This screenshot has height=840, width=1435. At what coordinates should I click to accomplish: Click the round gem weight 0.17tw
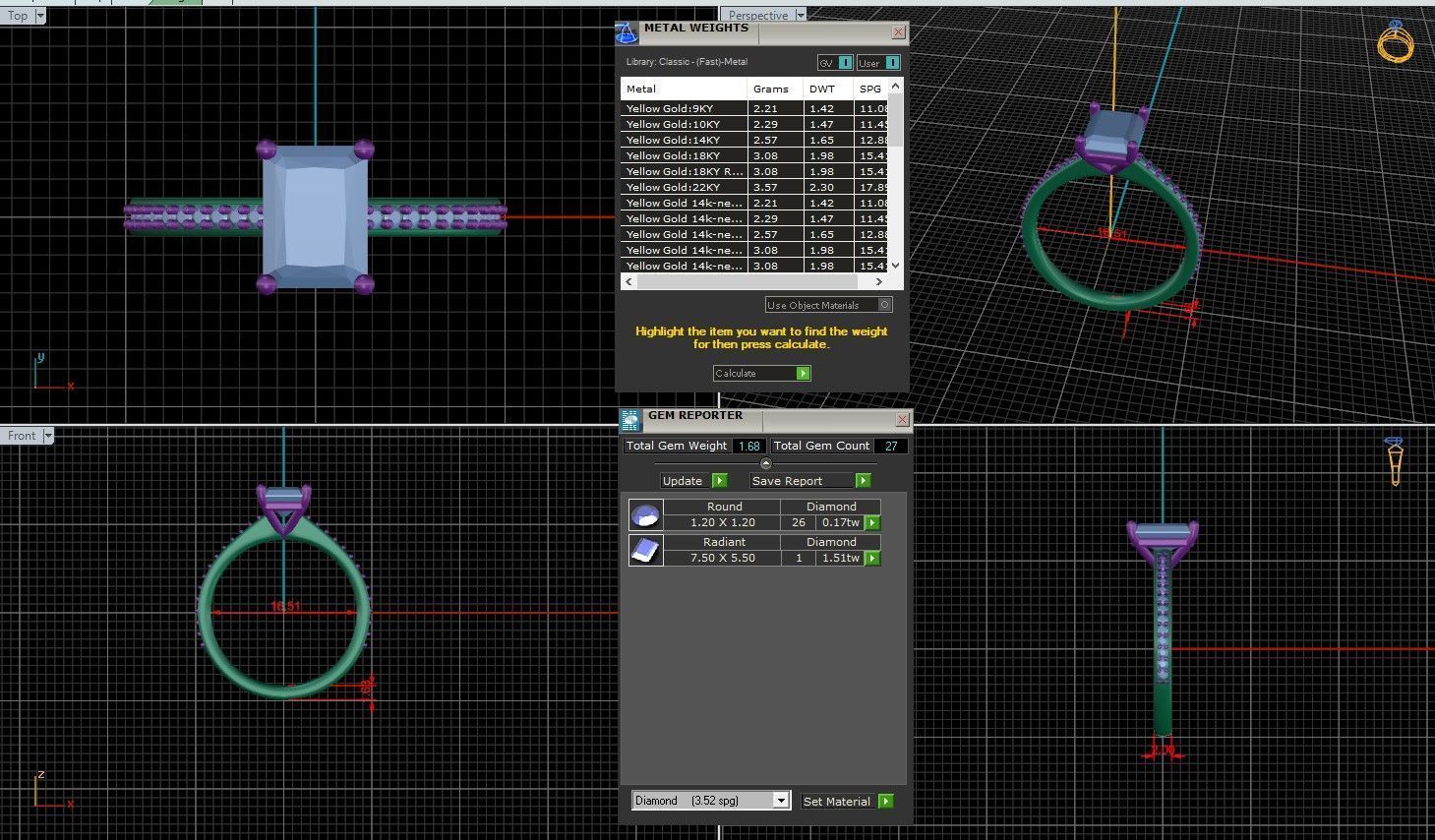tap(841, 522)
